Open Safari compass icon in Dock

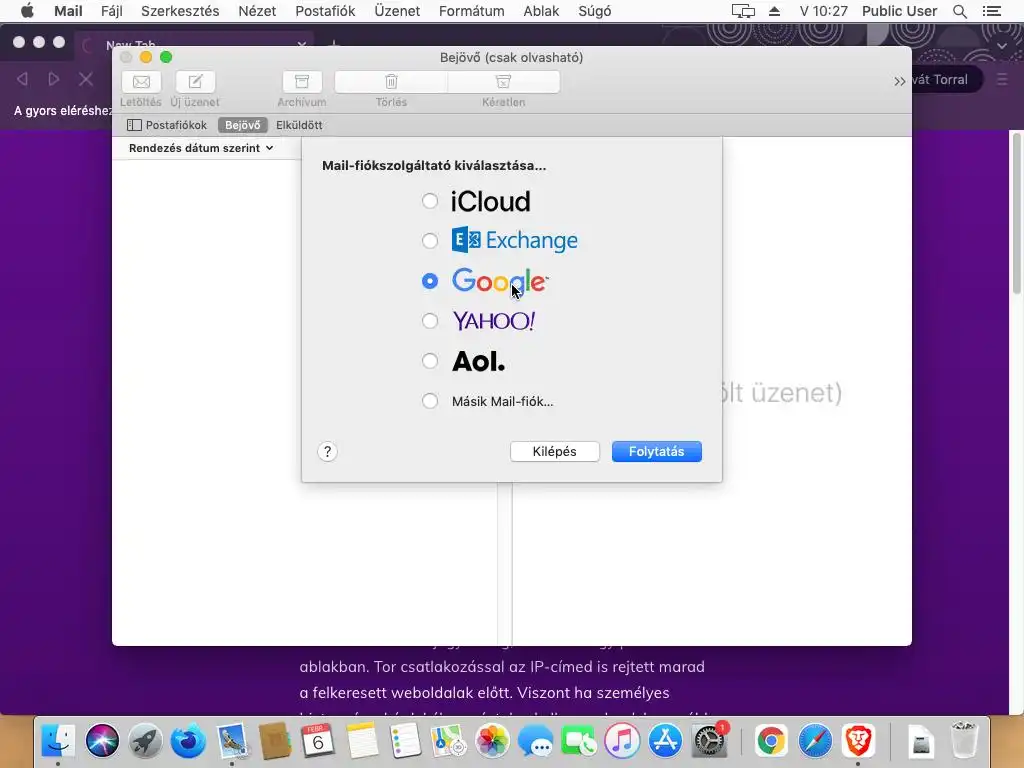coord(814,741)
